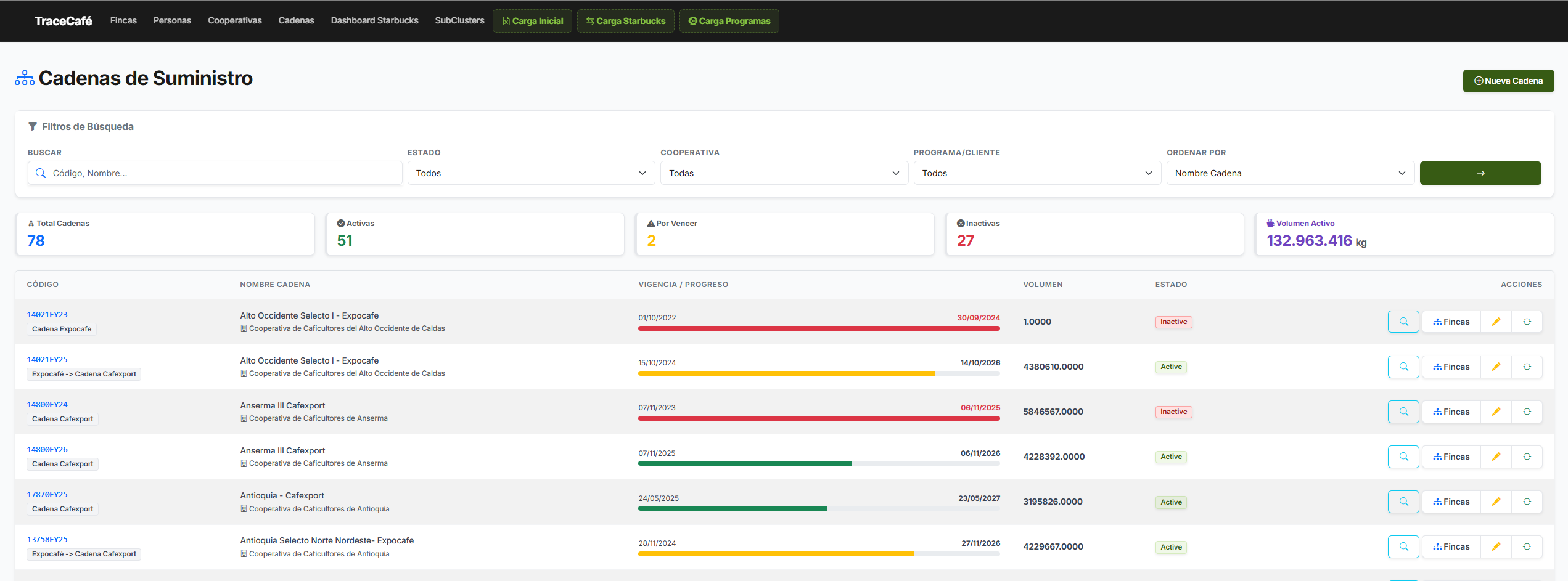This screenshot has height=581, width=1568.
Task: Go to Fincas in top navigation
Action: click(x=123, y=20)
